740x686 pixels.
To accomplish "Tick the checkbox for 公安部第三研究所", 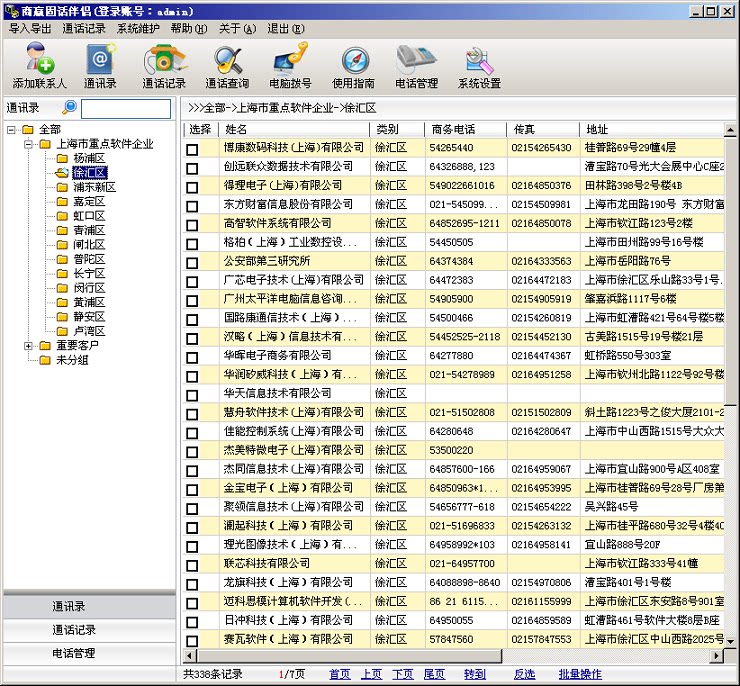I will (x=192, y=263).
